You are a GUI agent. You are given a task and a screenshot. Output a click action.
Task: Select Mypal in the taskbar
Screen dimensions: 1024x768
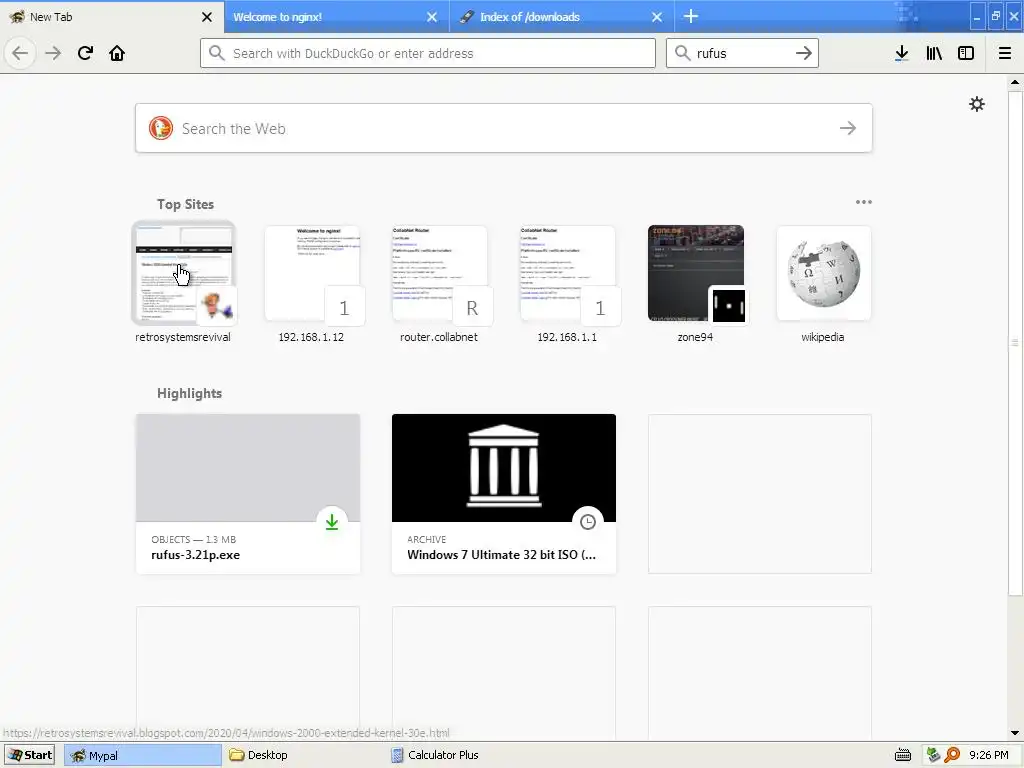point(143,755)
